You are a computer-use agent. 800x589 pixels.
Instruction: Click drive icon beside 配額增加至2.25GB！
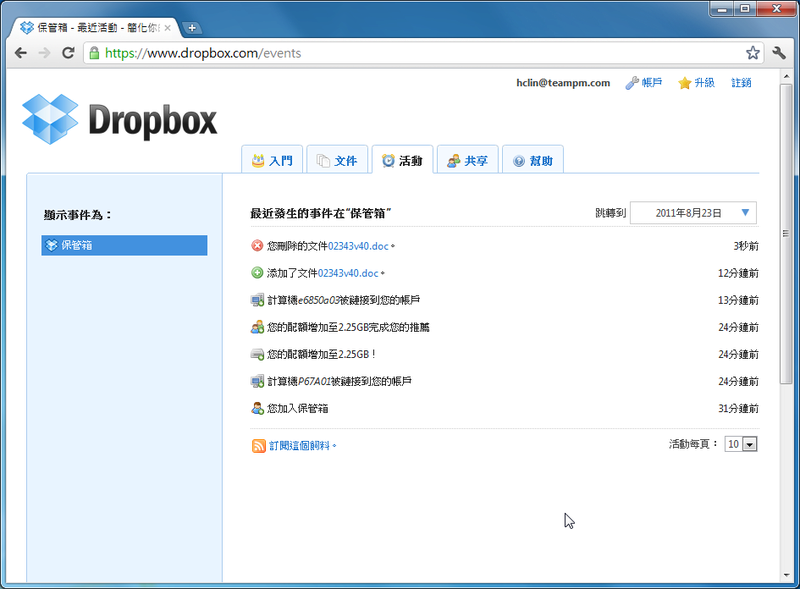[x=257, y=354]
